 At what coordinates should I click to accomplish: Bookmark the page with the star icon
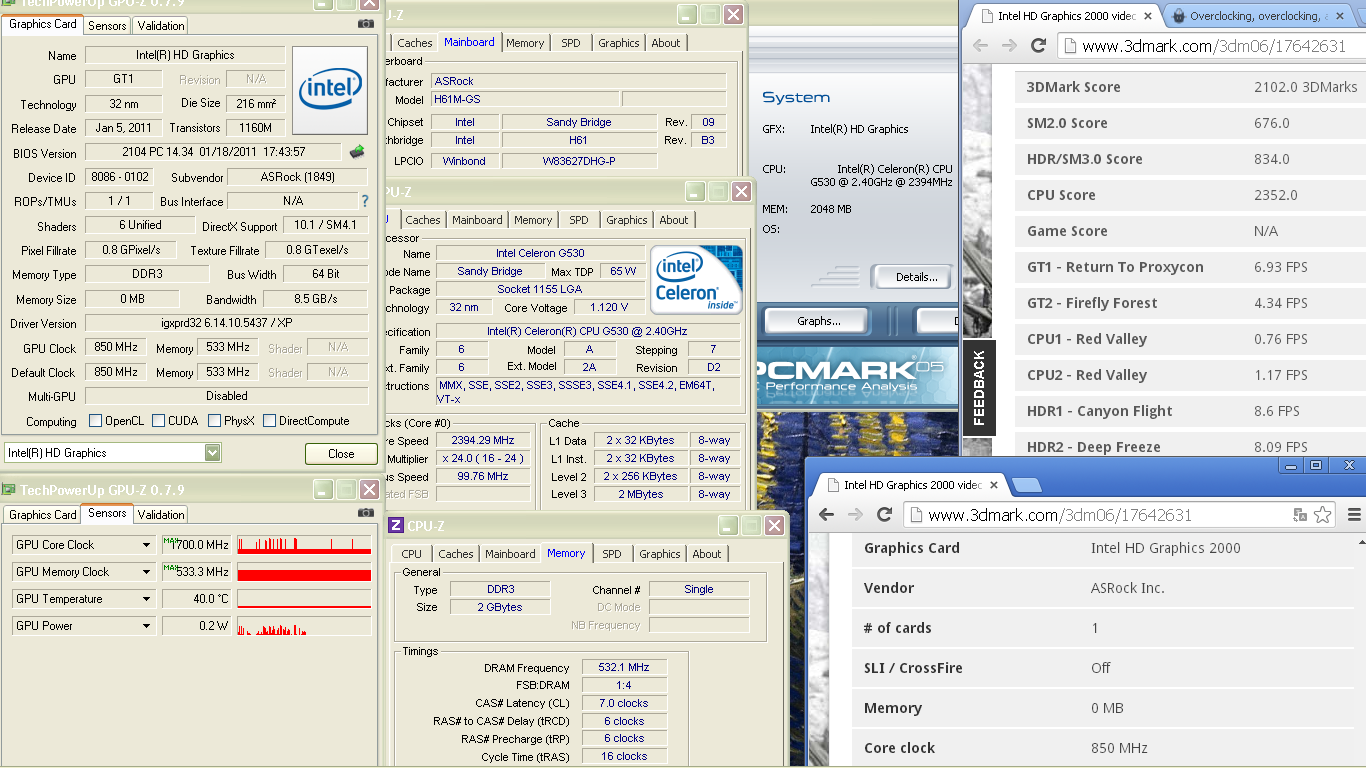1322,515
